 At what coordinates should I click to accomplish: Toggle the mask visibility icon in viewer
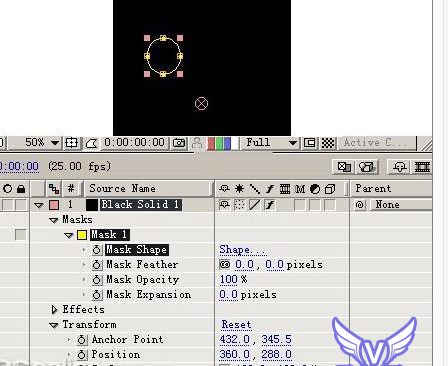92,143
